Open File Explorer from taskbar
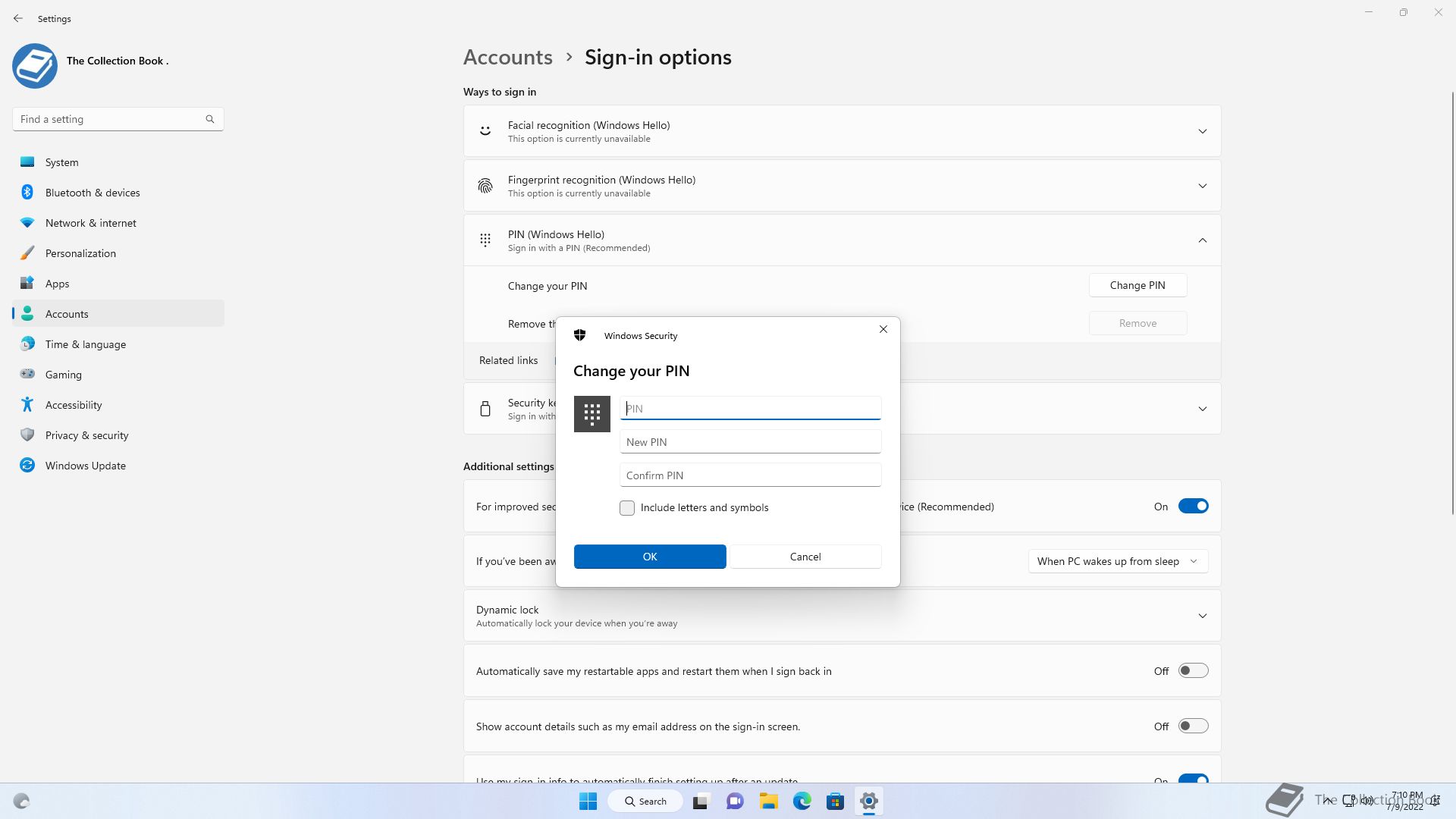Viewport: 1456px width, 819px height. (769, 801)
